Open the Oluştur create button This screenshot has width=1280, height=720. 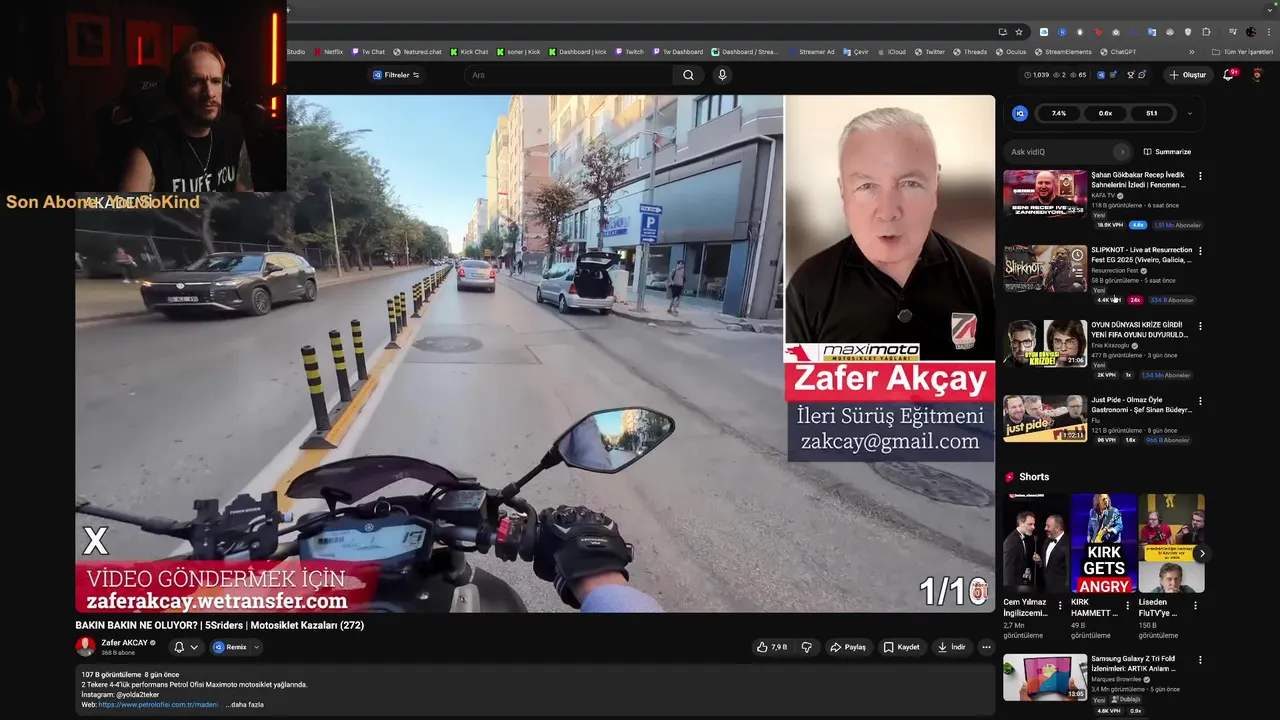point(1188,75)
